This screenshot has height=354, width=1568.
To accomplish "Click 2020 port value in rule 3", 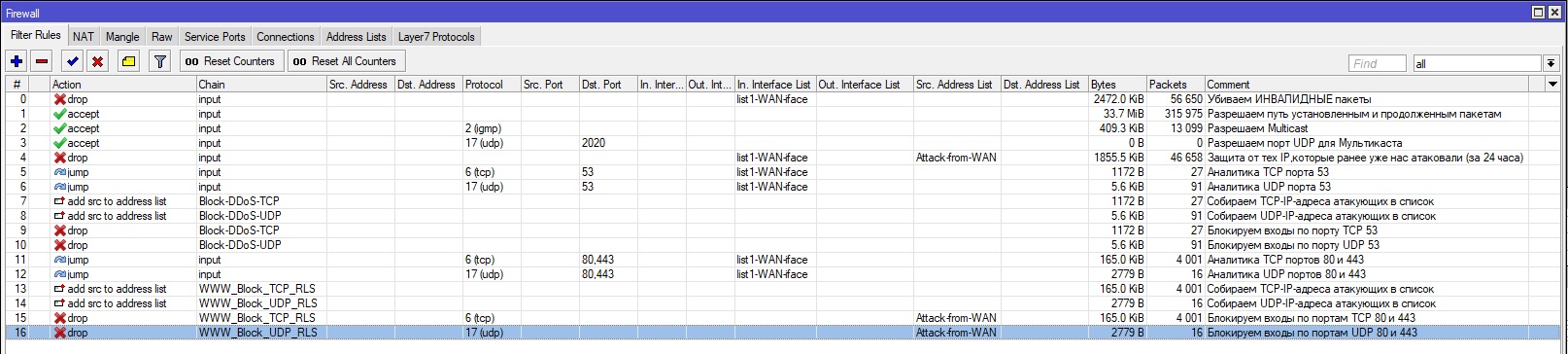I will [x=594, y=143].
